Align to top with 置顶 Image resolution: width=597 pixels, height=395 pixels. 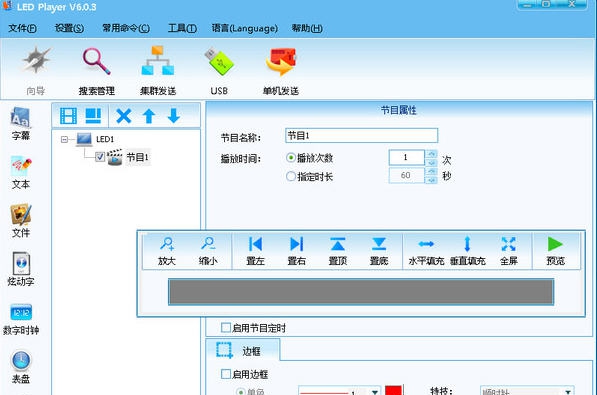click(337, 251)
